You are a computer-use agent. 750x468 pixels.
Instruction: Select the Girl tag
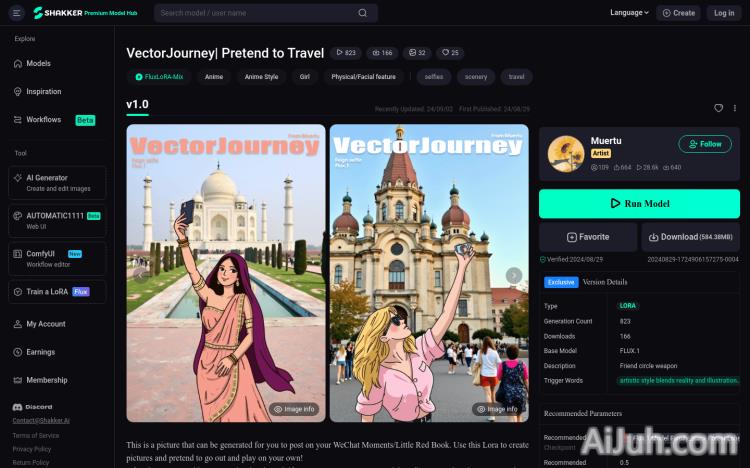point(305,77)
